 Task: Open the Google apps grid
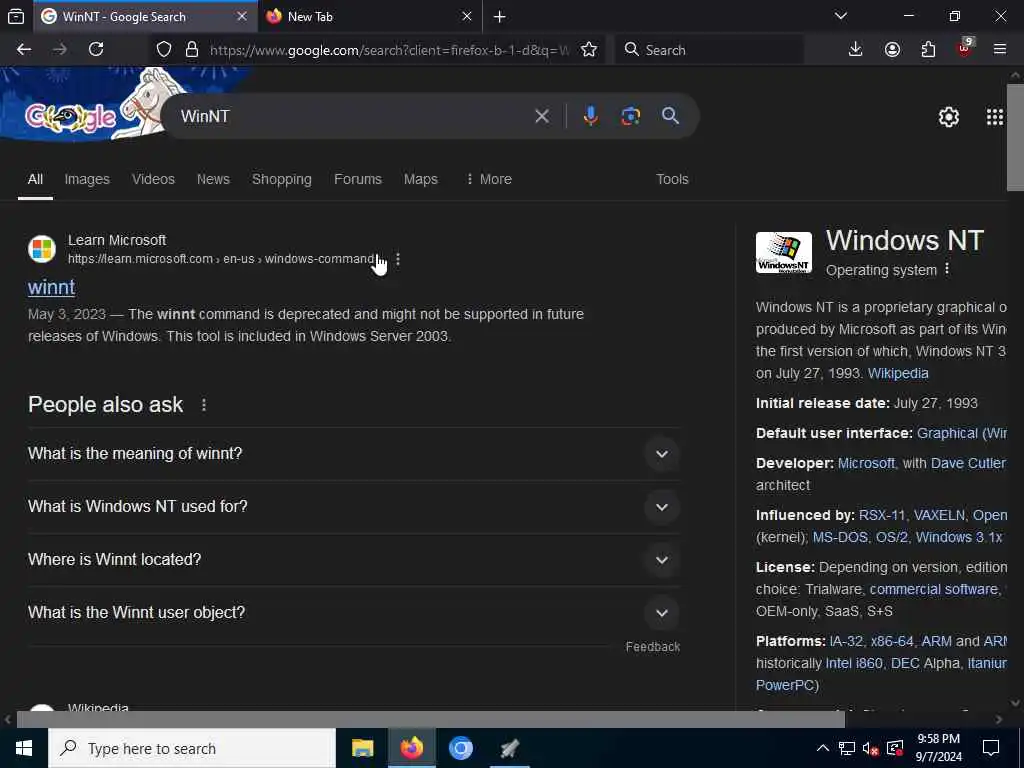(x=994, y=117)
